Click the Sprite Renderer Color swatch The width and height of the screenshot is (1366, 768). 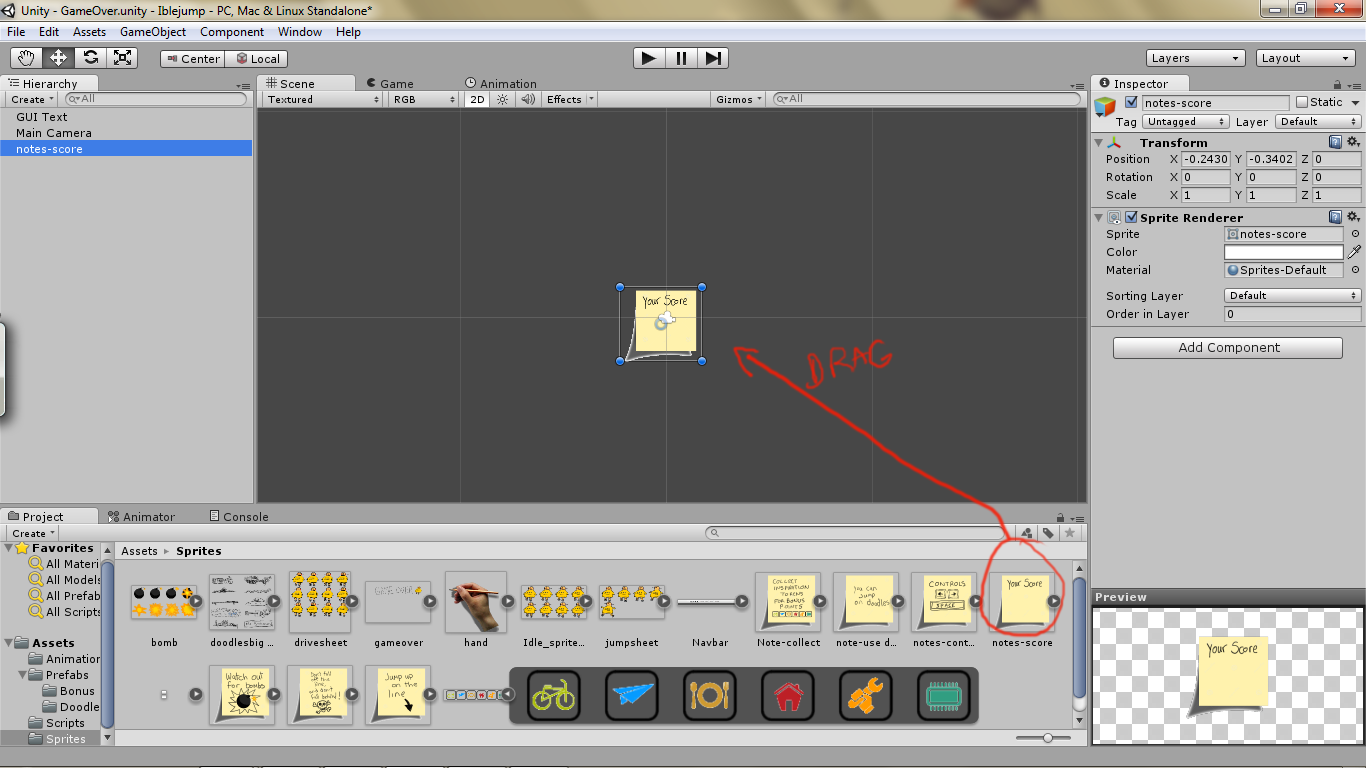(1284, 252)
